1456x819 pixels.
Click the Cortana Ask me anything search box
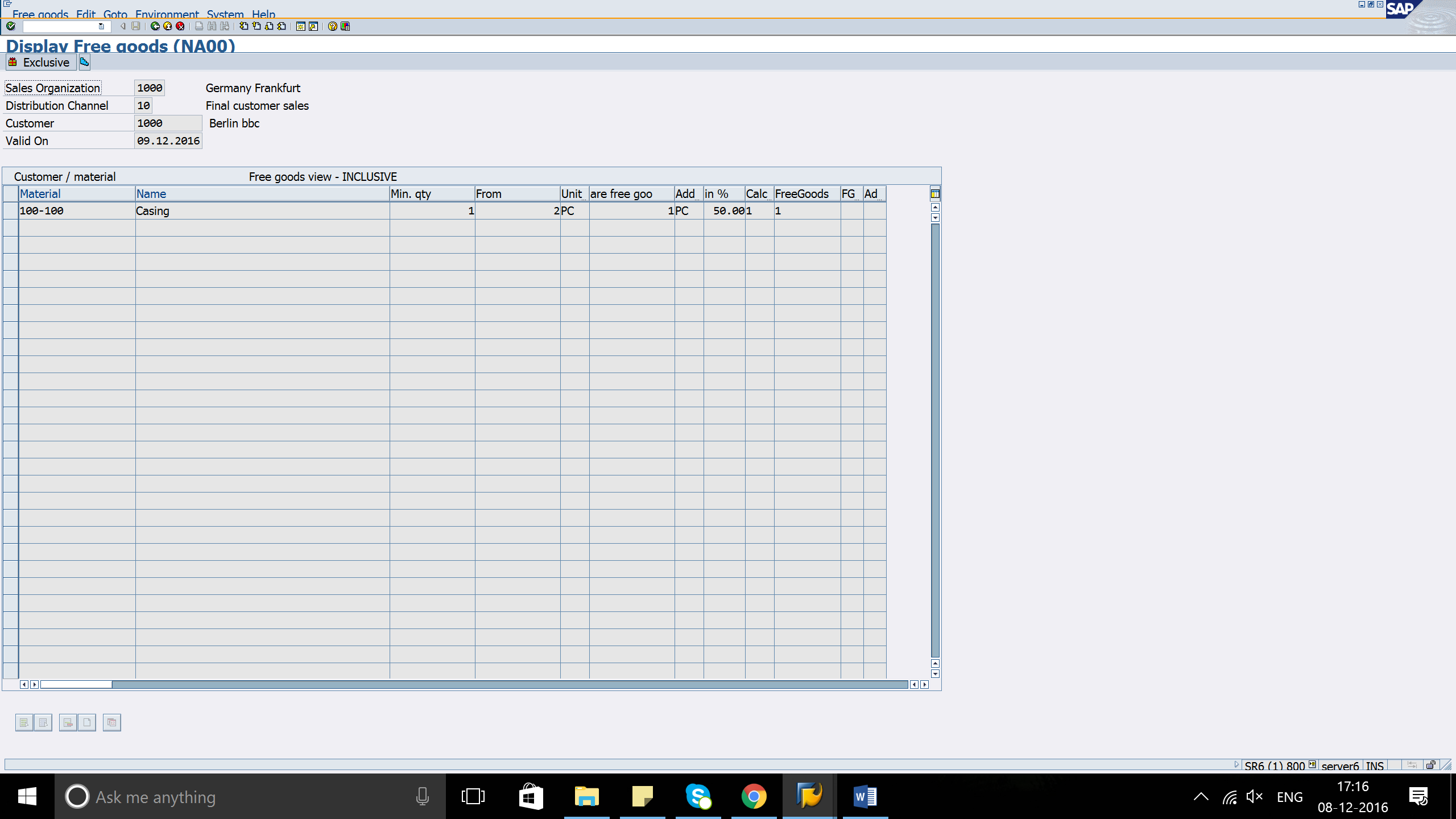(x=250, y=796)
